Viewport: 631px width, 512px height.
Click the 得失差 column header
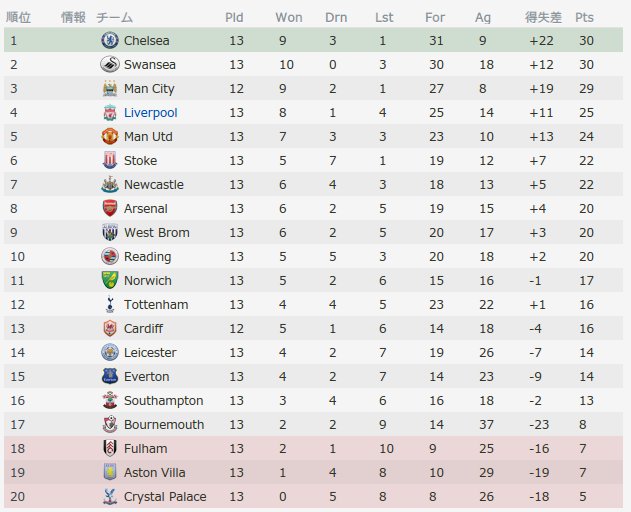point(543,18)
